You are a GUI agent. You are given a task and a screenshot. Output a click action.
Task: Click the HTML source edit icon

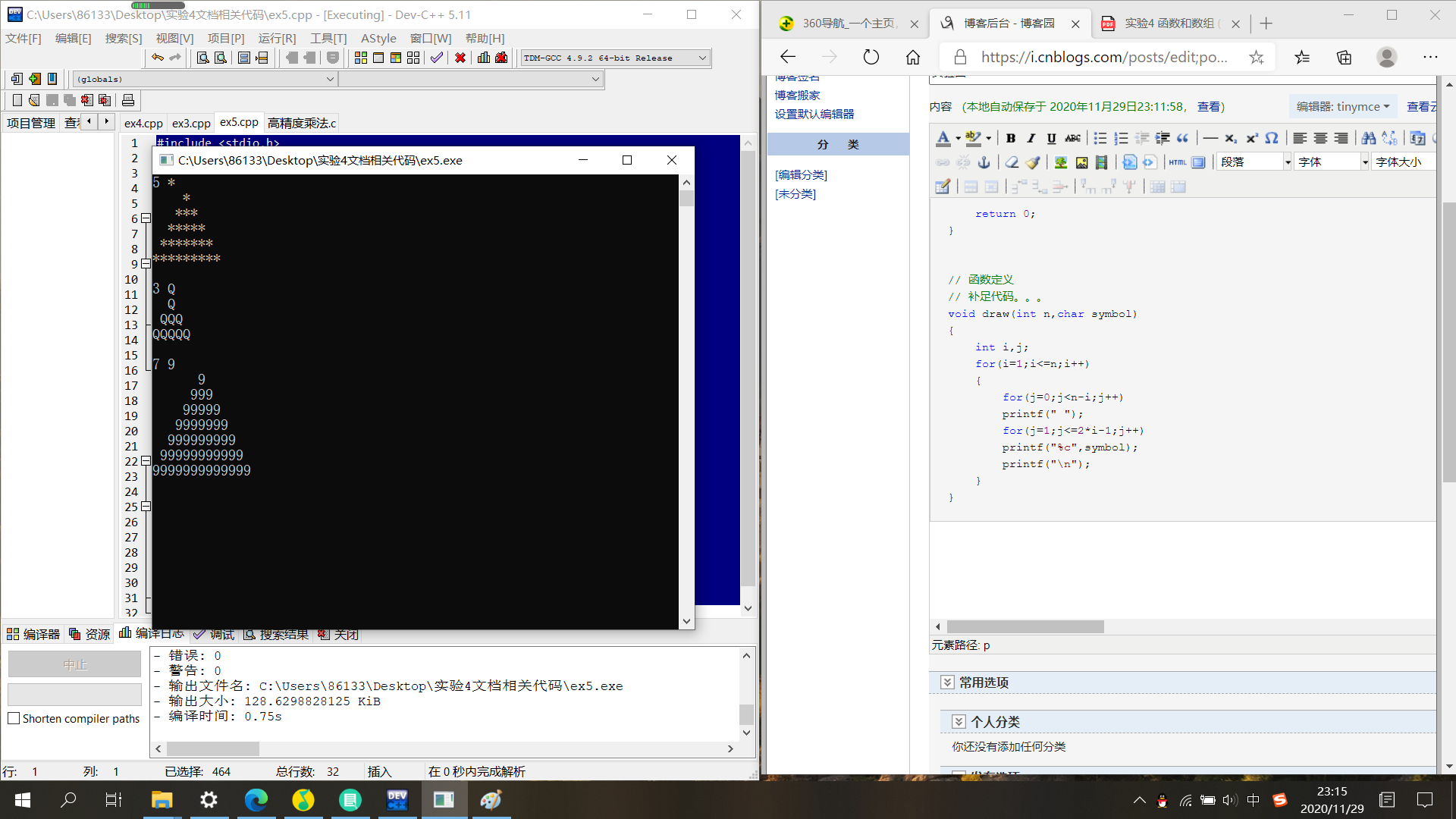point(1177,162)
